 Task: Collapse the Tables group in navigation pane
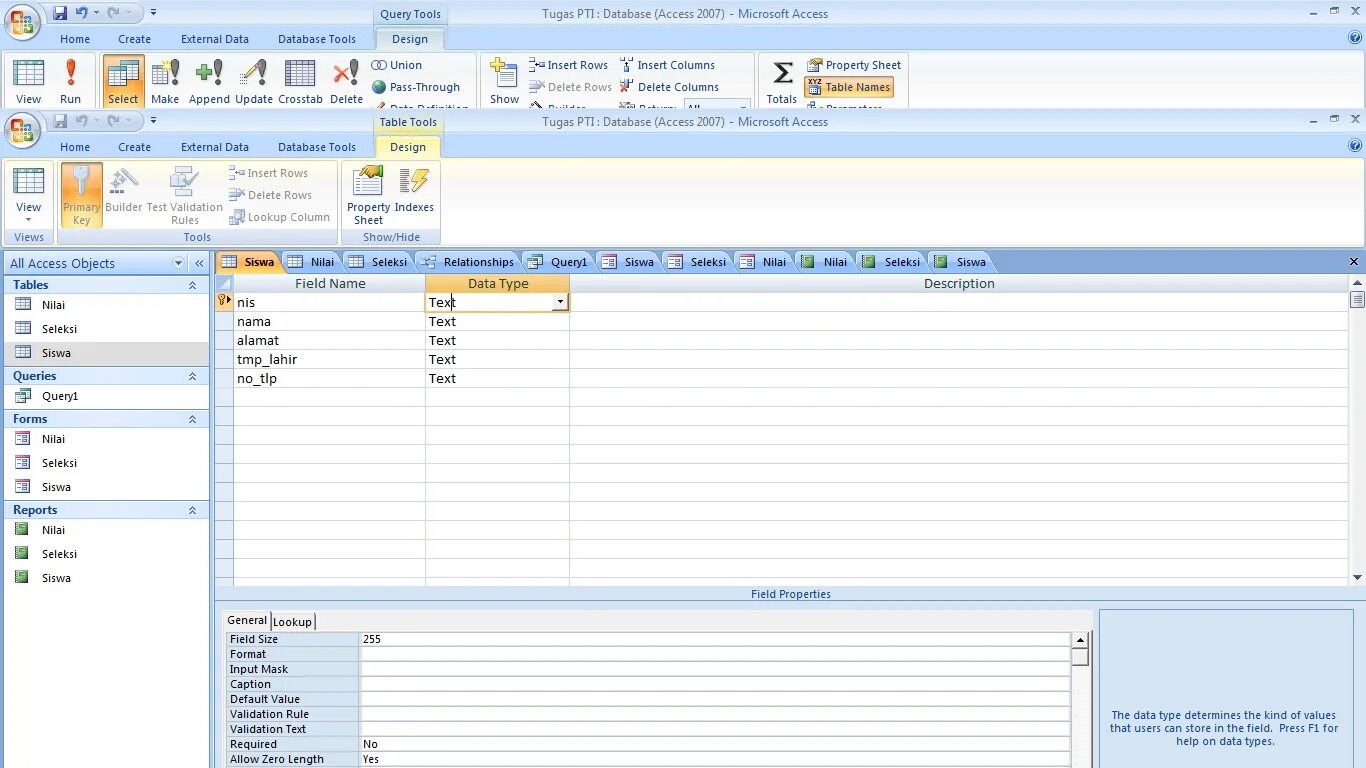tap(192, 285)
